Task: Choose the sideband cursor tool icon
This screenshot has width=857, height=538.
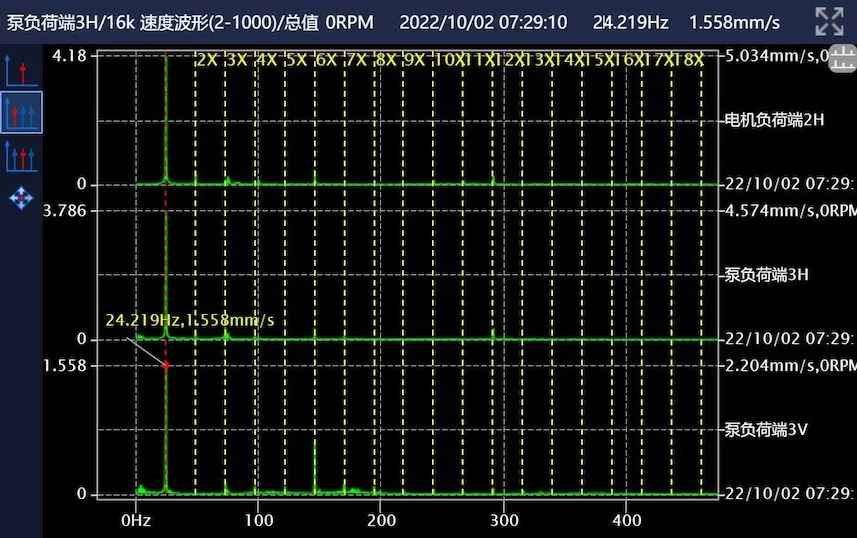Action: pos(20,155)
